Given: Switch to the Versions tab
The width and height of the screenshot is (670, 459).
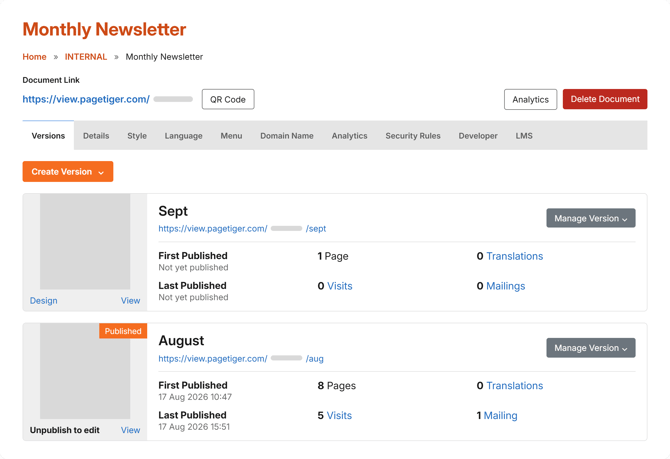Looking at the screenshot, I should [48, 135].
